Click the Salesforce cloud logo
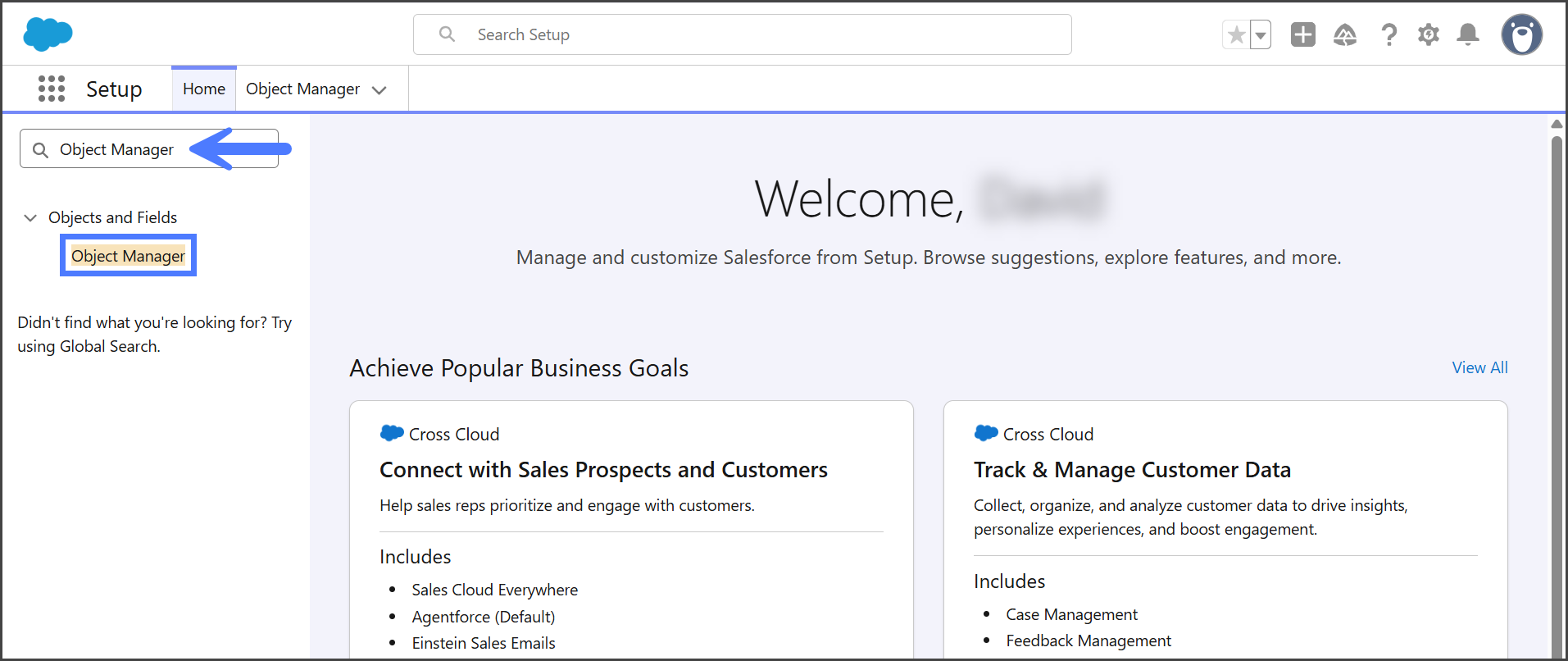The width and height of the screenshot is (1568, 661). coord(48,34)
